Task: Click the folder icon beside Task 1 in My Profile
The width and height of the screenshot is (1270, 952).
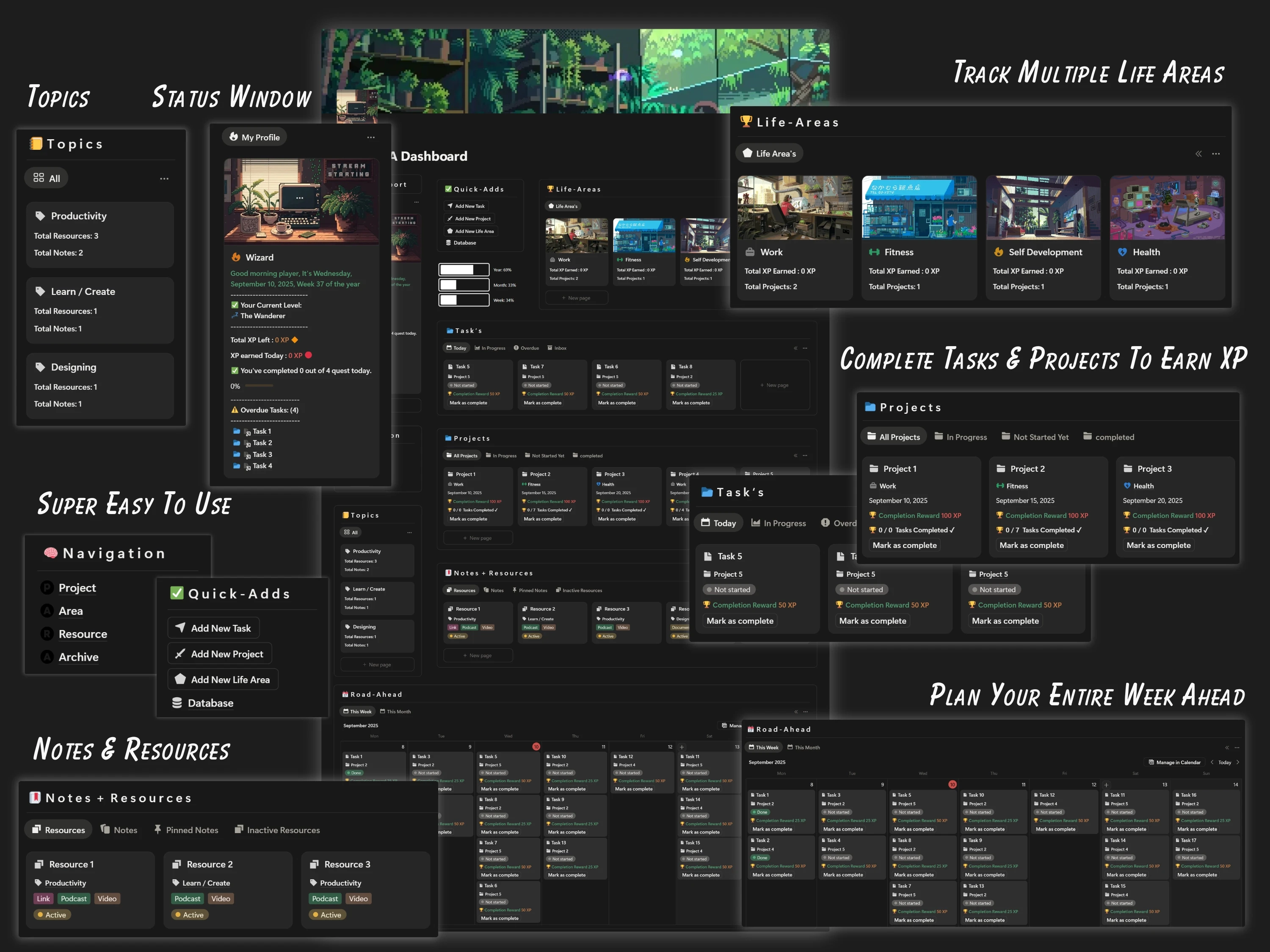Action: 237,431
